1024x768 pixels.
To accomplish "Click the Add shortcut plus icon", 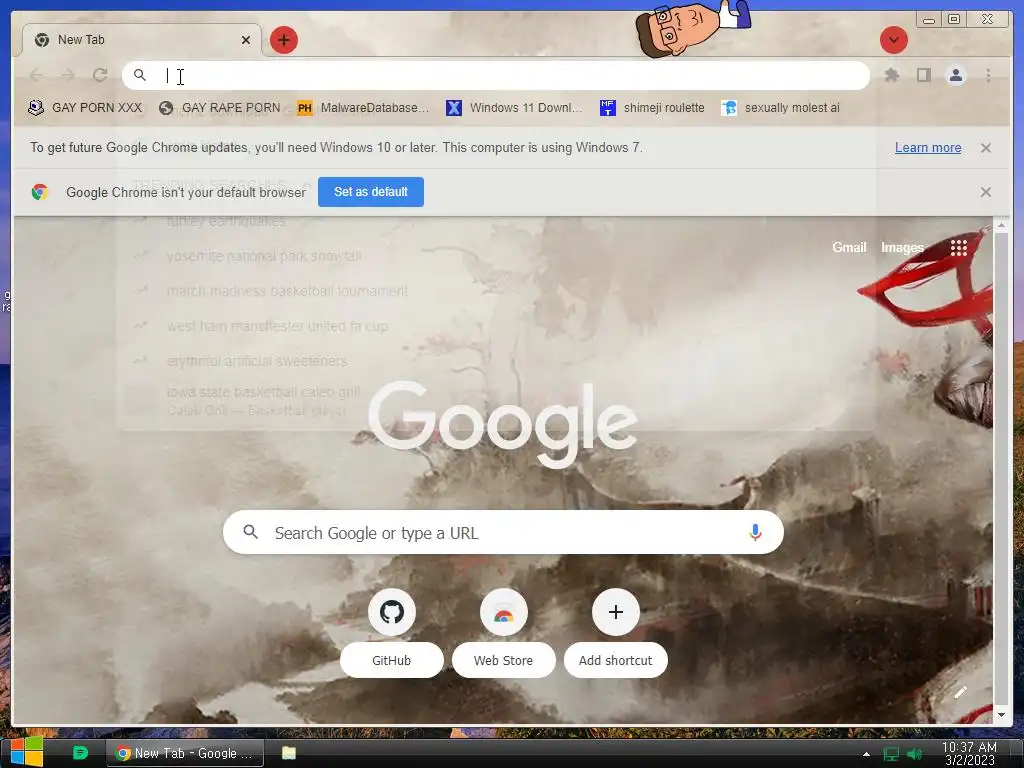I will click(615, 612).
